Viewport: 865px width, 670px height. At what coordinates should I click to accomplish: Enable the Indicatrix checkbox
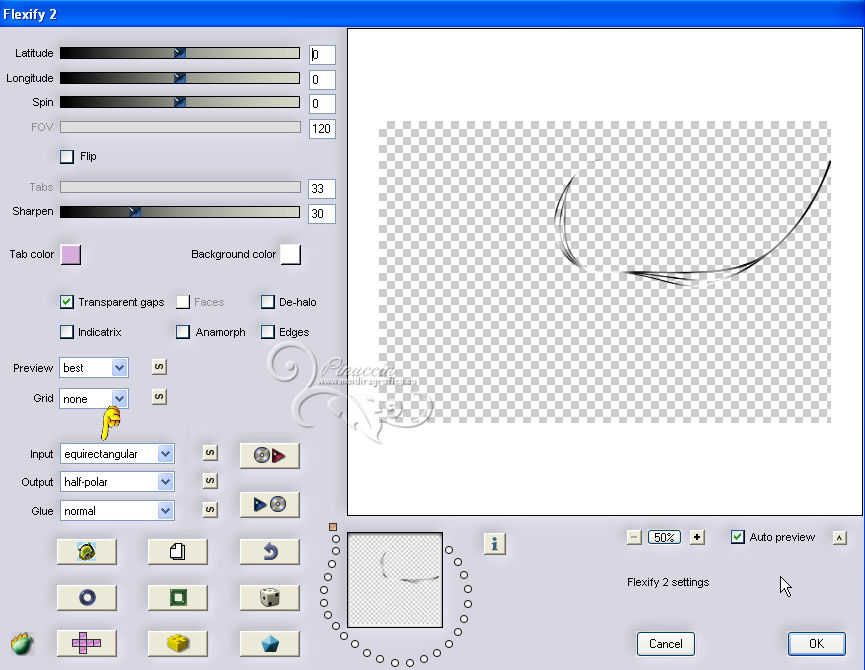pos(67,331)
